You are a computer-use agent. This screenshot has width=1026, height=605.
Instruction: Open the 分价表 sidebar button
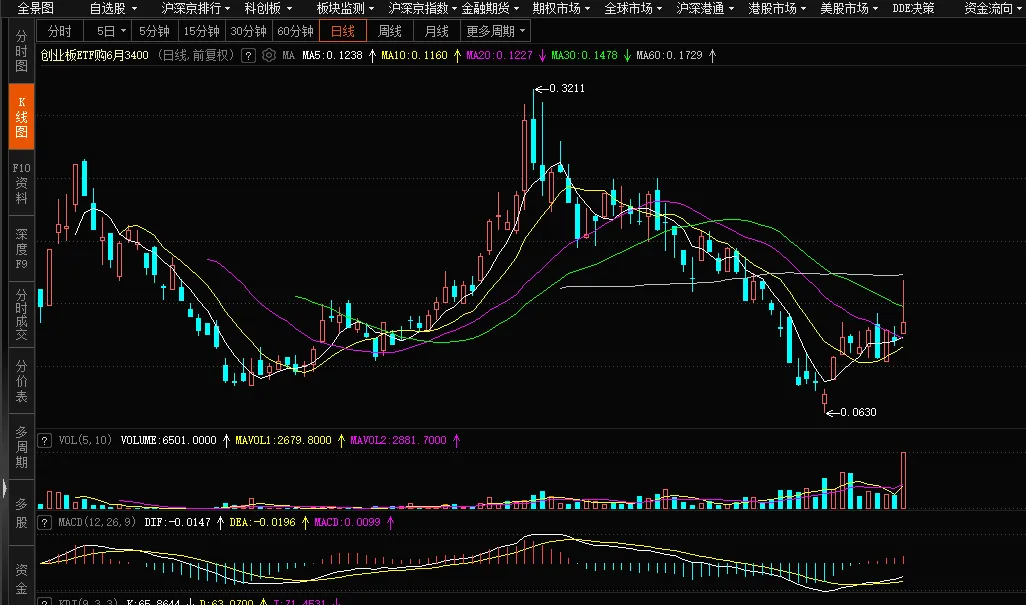[x=21, y=381]
